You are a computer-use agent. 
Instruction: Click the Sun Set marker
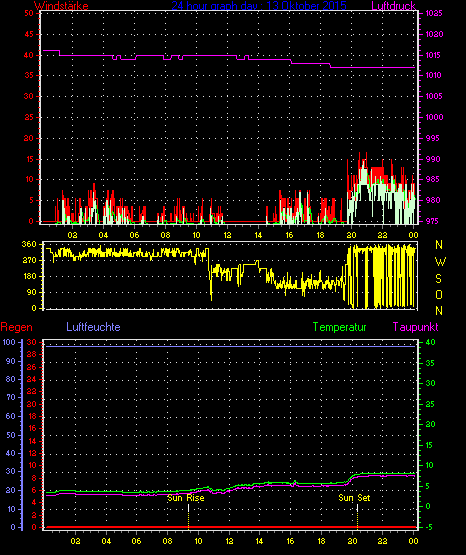[354, 498]
